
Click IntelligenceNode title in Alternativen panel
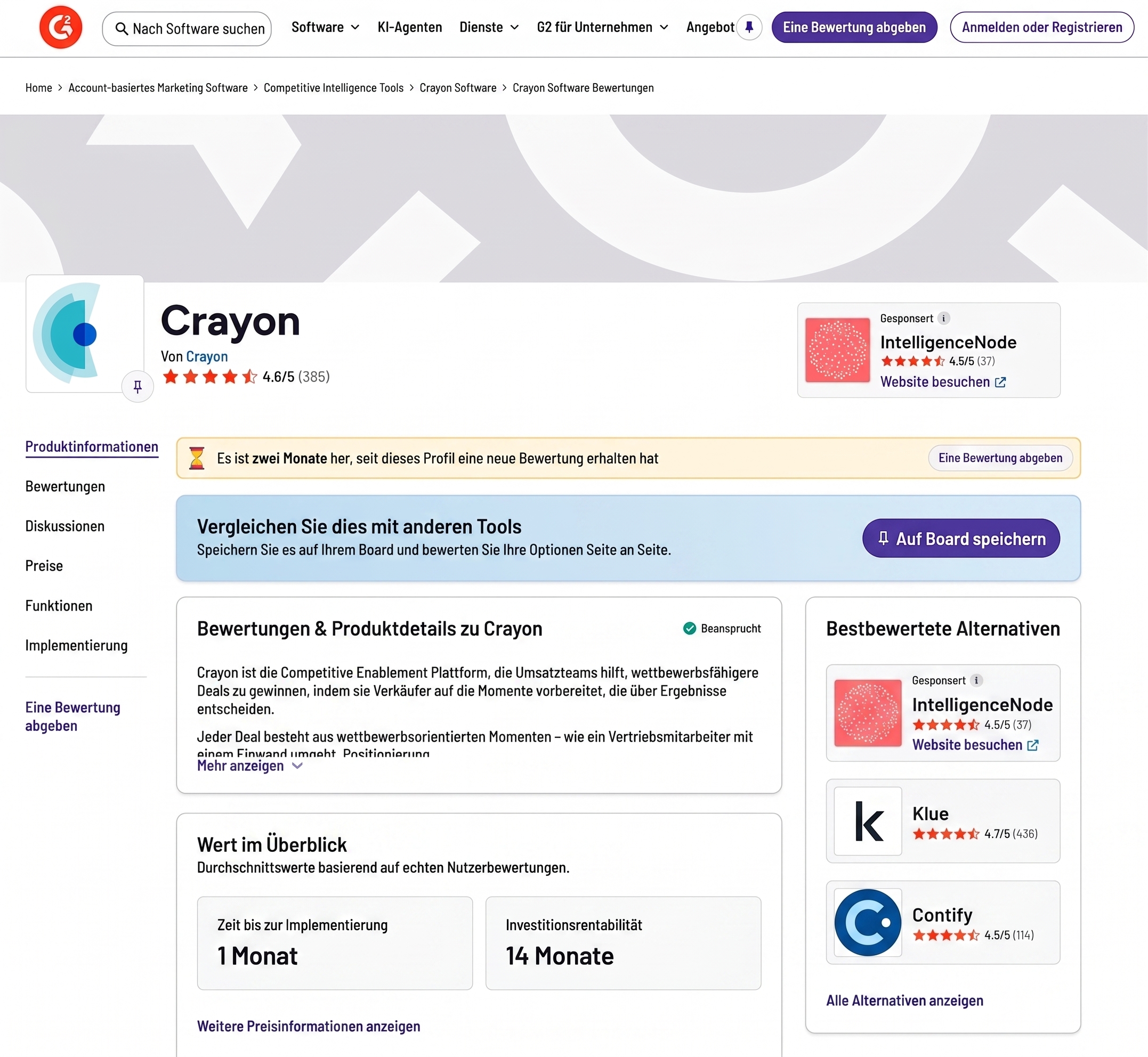[982, 705]
